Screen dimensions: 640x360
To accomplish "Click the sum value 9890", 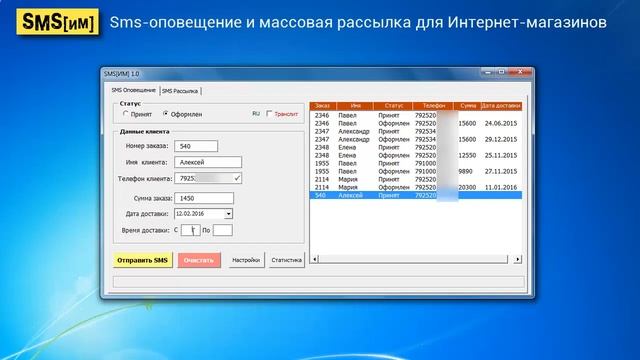I will pyautogui.click(x=465, y=171).
